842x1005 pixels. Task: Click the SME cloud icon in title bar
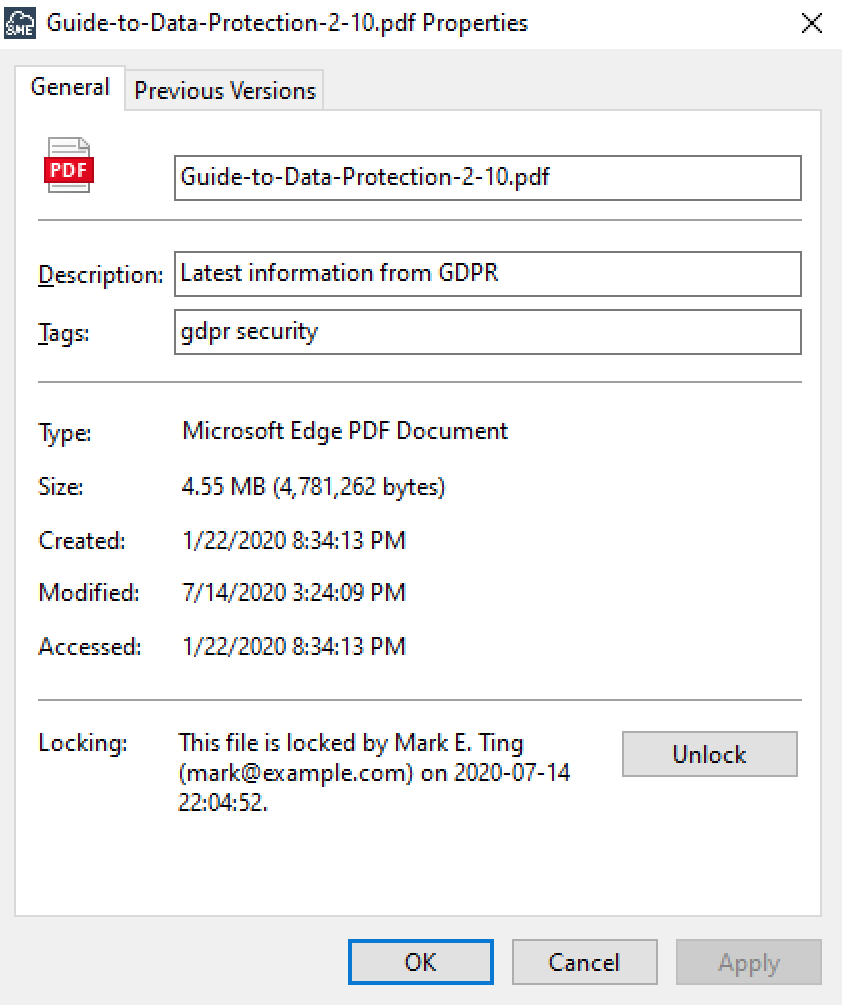tap(20, 23)
